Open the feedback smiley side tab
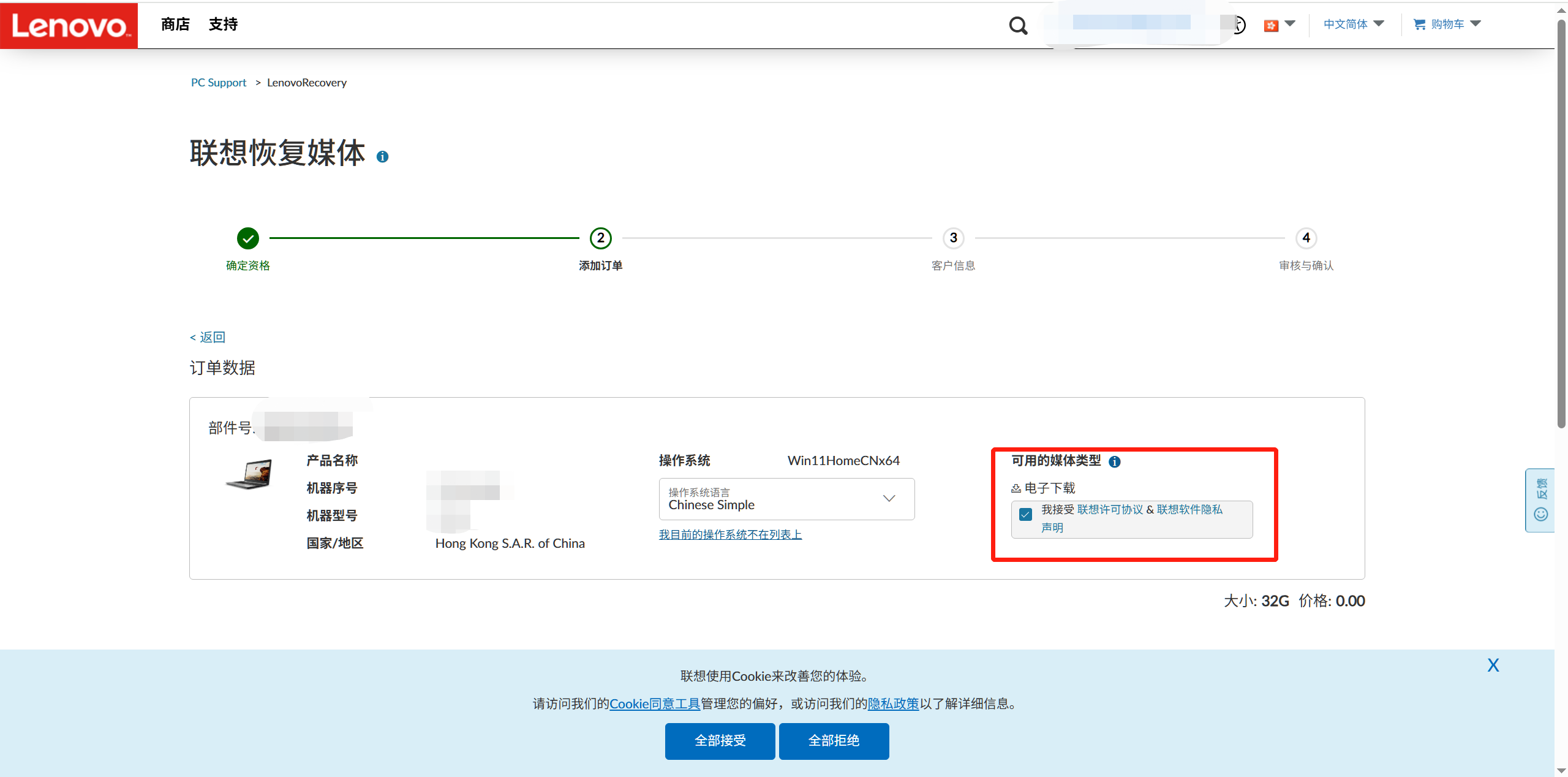This screenshot has width=1568, height=777. click(1540, 501)
